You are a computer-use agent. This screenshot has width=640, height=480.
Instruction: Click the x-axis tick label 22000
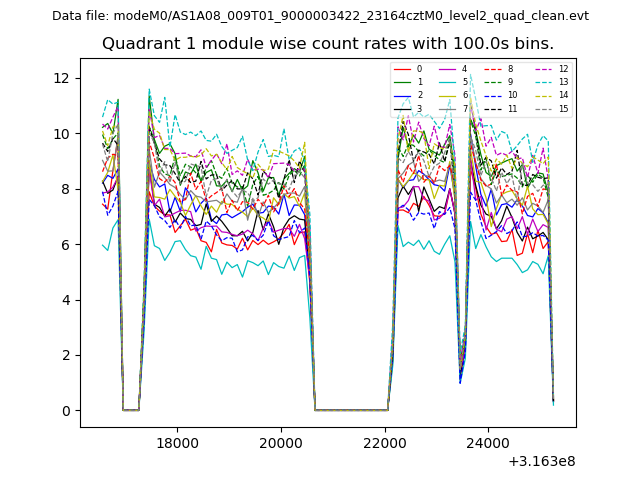click(384, 441)
